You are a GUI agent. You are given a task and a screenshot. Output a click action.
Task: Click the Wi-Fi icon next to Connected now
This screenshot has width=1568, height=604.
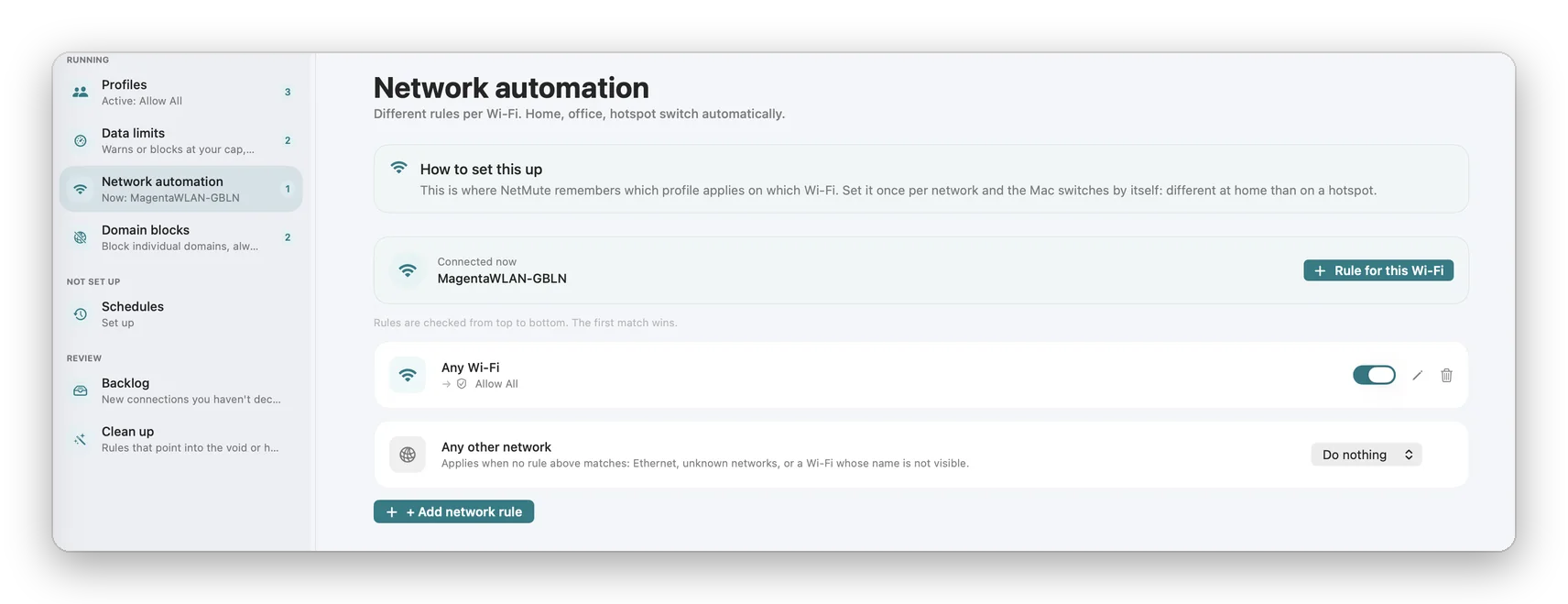(408, 270)
